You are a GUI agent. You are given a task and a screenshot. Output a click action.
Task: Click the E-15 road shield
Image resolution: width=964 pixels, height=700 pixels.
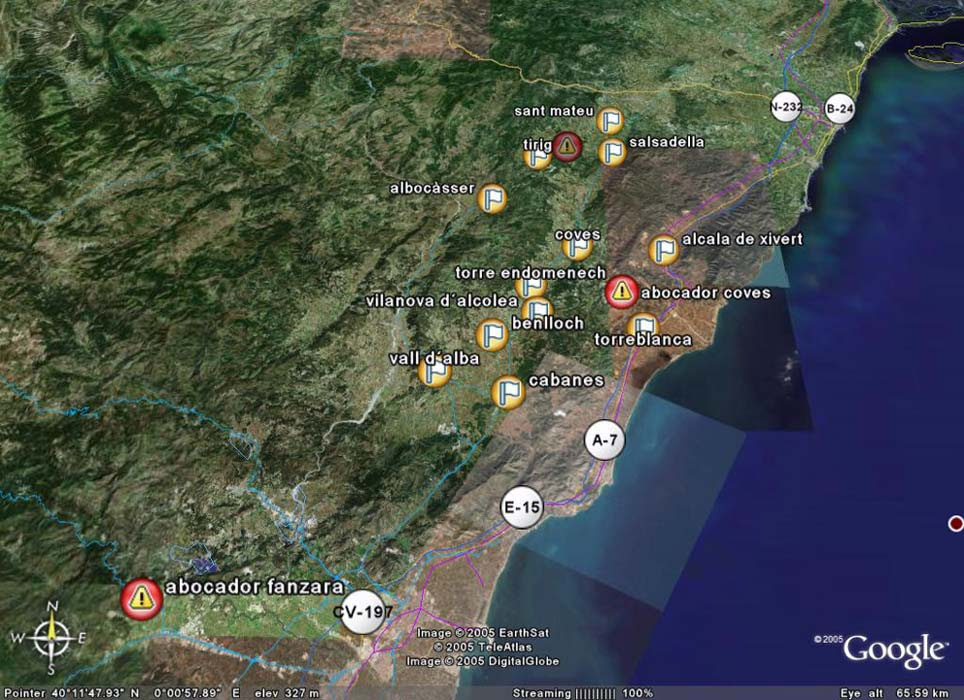(x=522, y=507)
